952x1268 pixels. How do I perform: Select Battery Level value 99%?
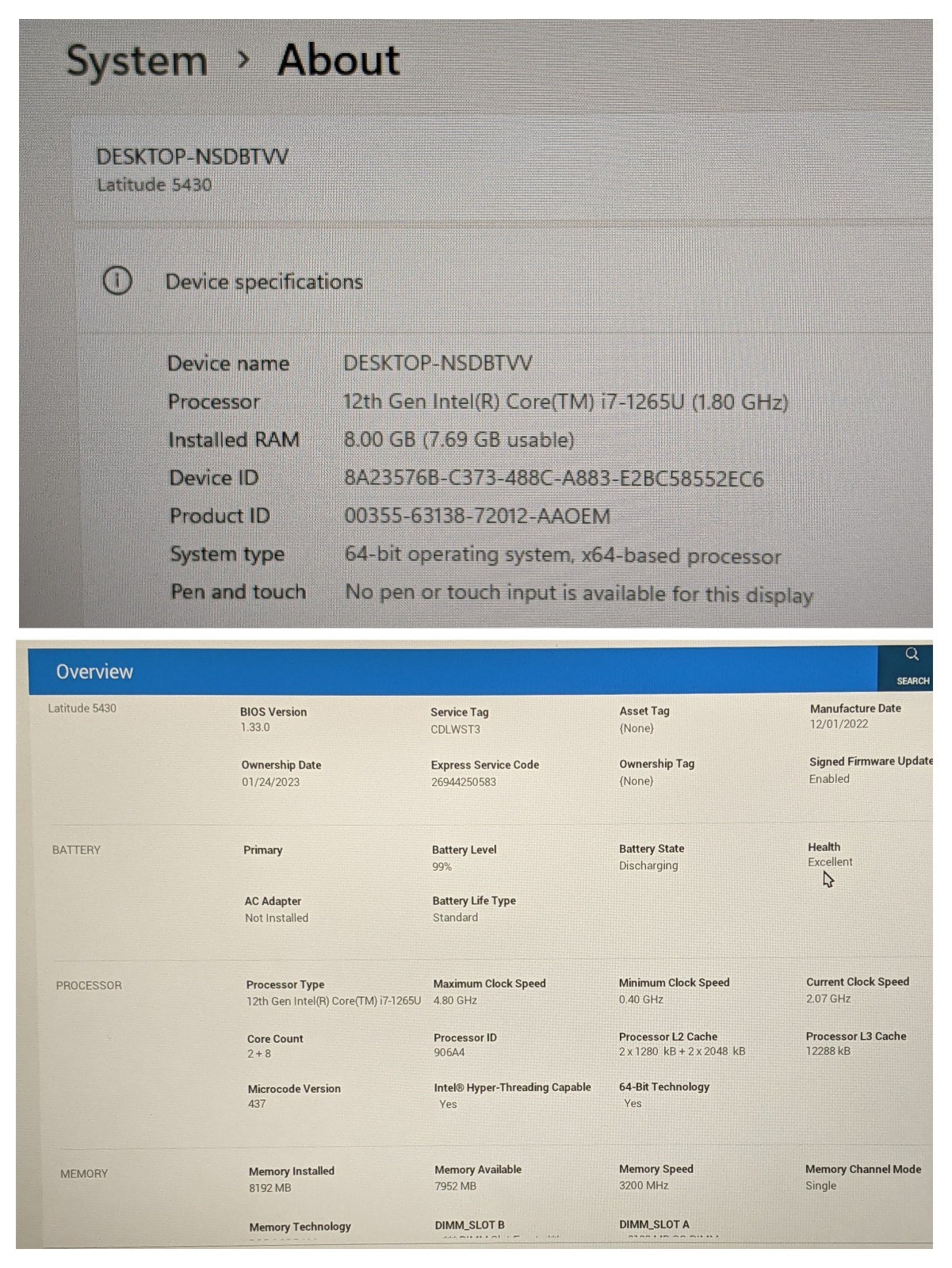(442, 866)
